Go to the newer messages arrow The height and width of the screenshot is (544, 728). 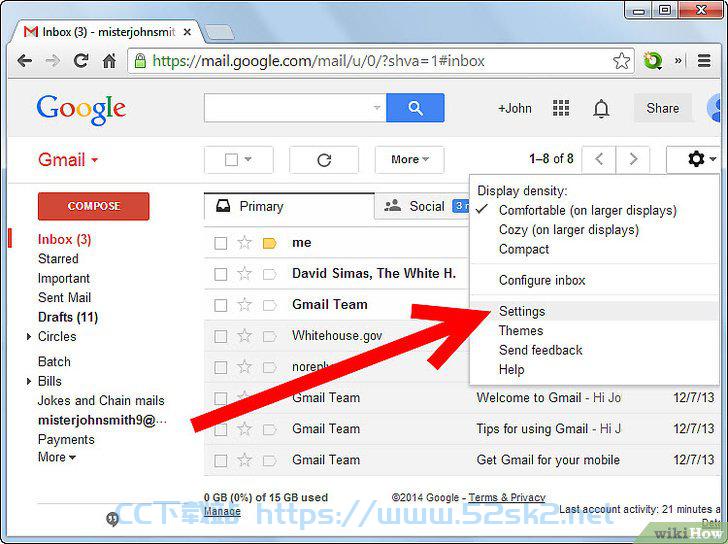click(x=599, y=159)
